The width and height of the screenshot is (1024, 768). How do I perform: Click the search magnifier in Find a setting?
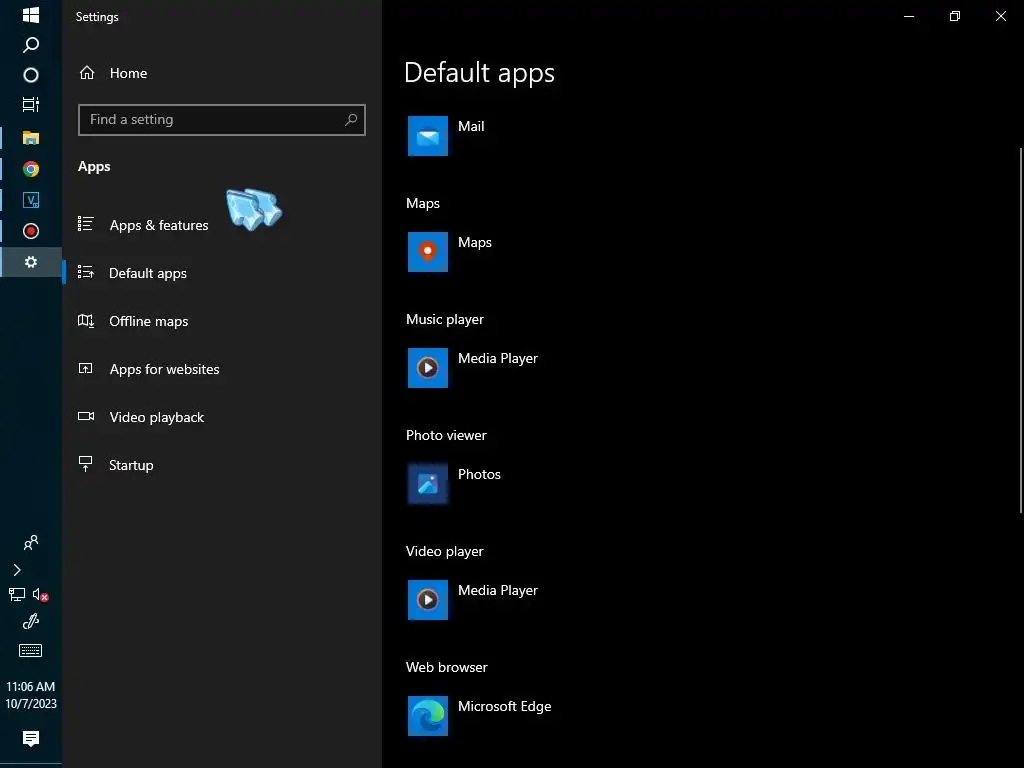point(351,120)
